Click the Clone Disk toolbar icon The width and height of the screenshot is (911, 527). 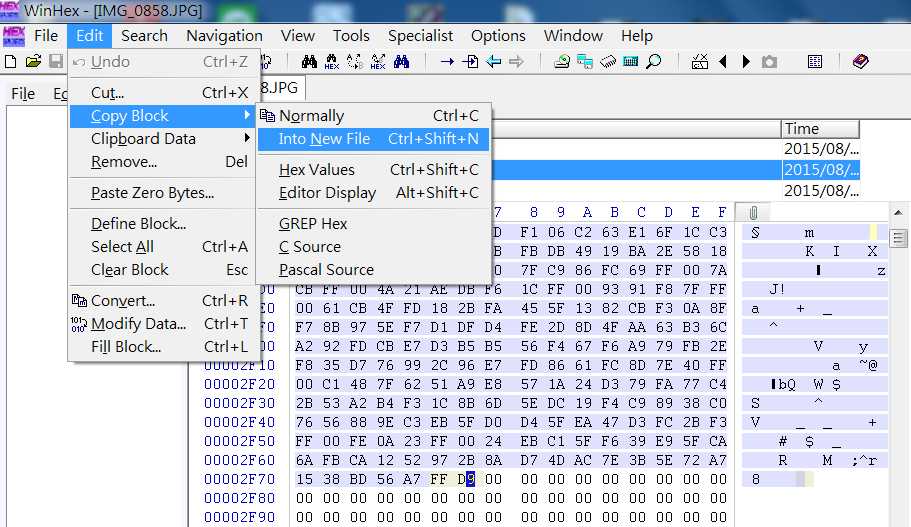[x=584, y=61]
